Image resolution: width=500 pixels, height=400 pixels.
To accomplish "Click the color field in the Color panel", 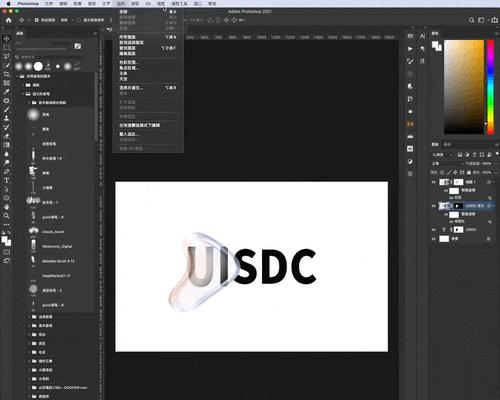I will (x=464, y=87).
